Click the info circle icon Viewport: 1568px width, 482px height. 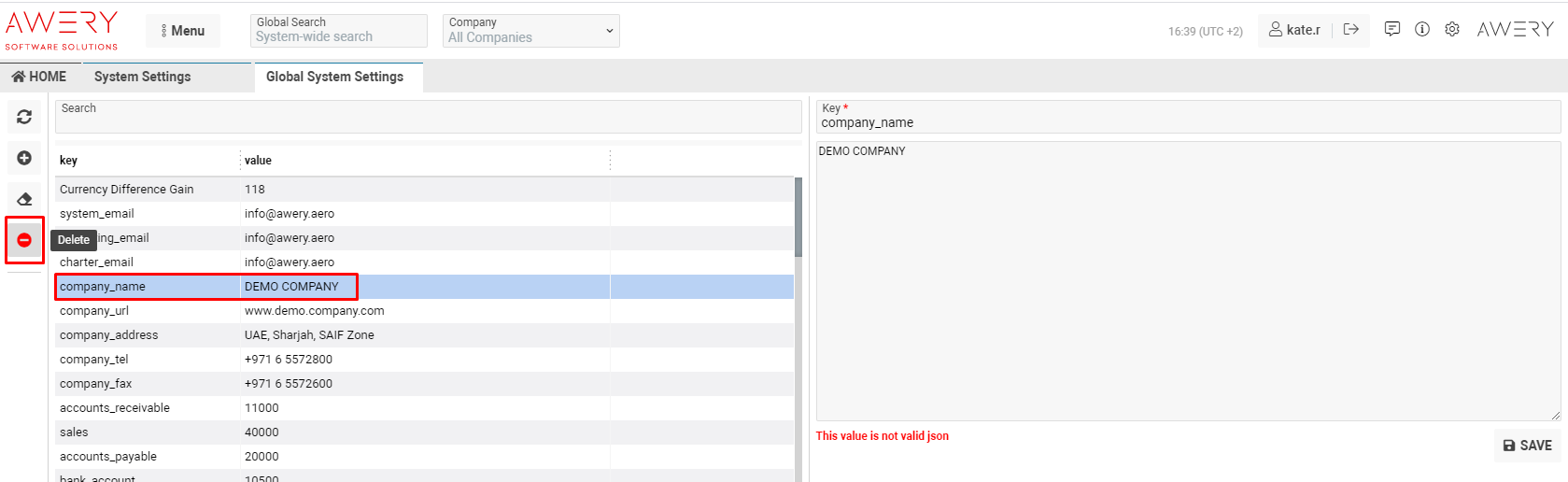(1421, 30)
